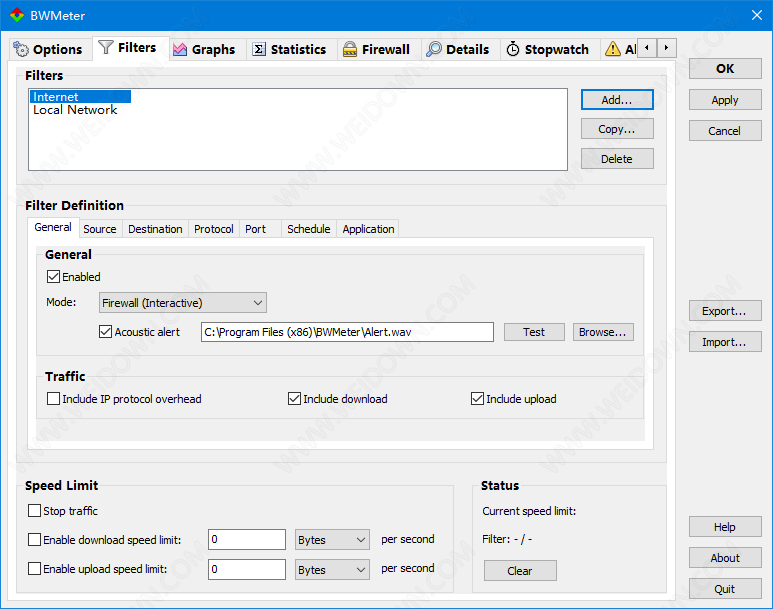The height and width of the screenshot is (609, 773).
Task: Open upload limit Bytes unit dropdown
Action: [332, 570]
